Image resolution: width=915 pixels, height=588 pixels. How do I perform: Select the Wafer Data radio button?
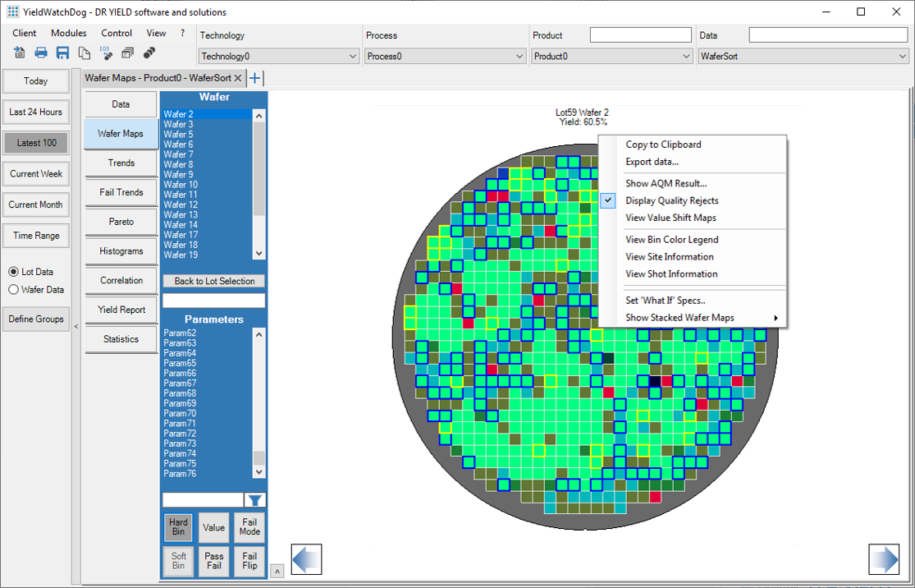pos(12,287)
